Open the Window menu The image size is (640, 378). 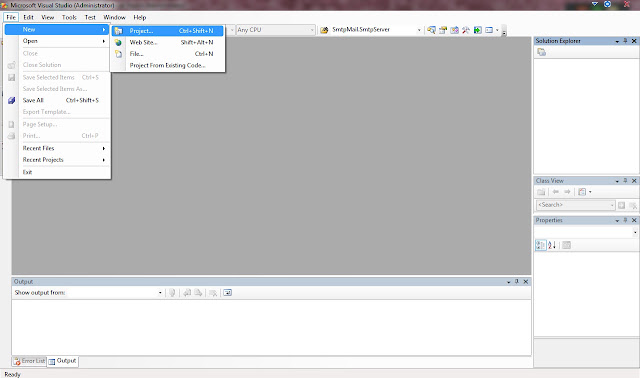114,18
